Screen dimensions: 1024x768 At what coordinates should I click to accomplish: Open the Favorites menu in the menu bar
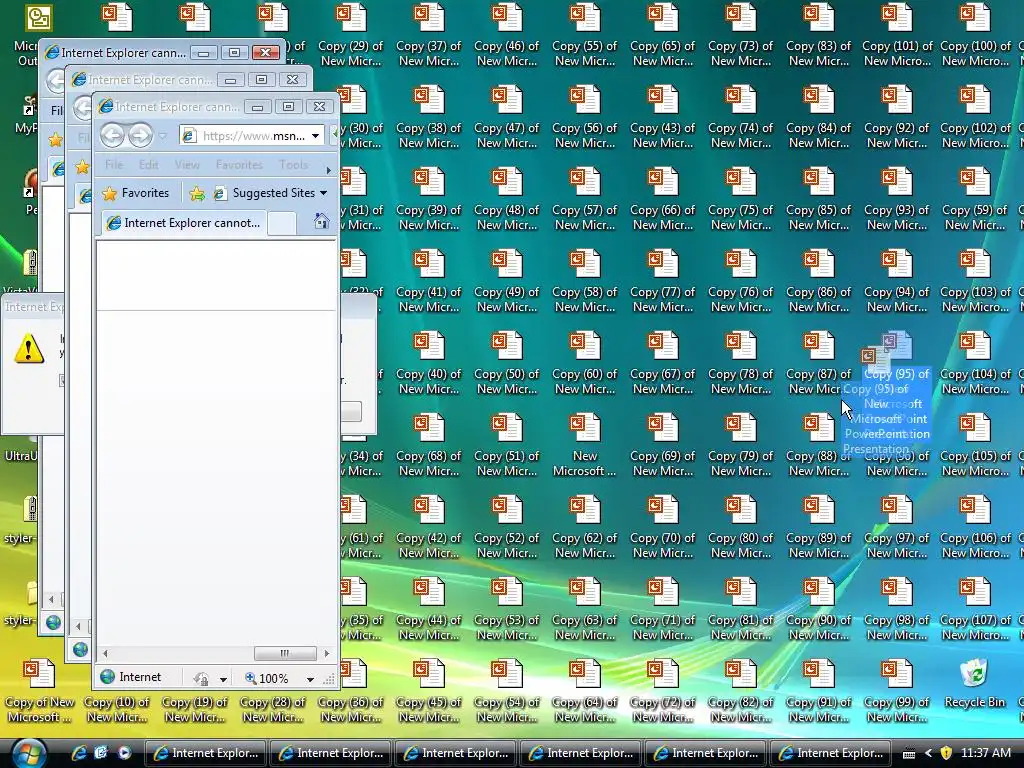[x=239, y=165]
